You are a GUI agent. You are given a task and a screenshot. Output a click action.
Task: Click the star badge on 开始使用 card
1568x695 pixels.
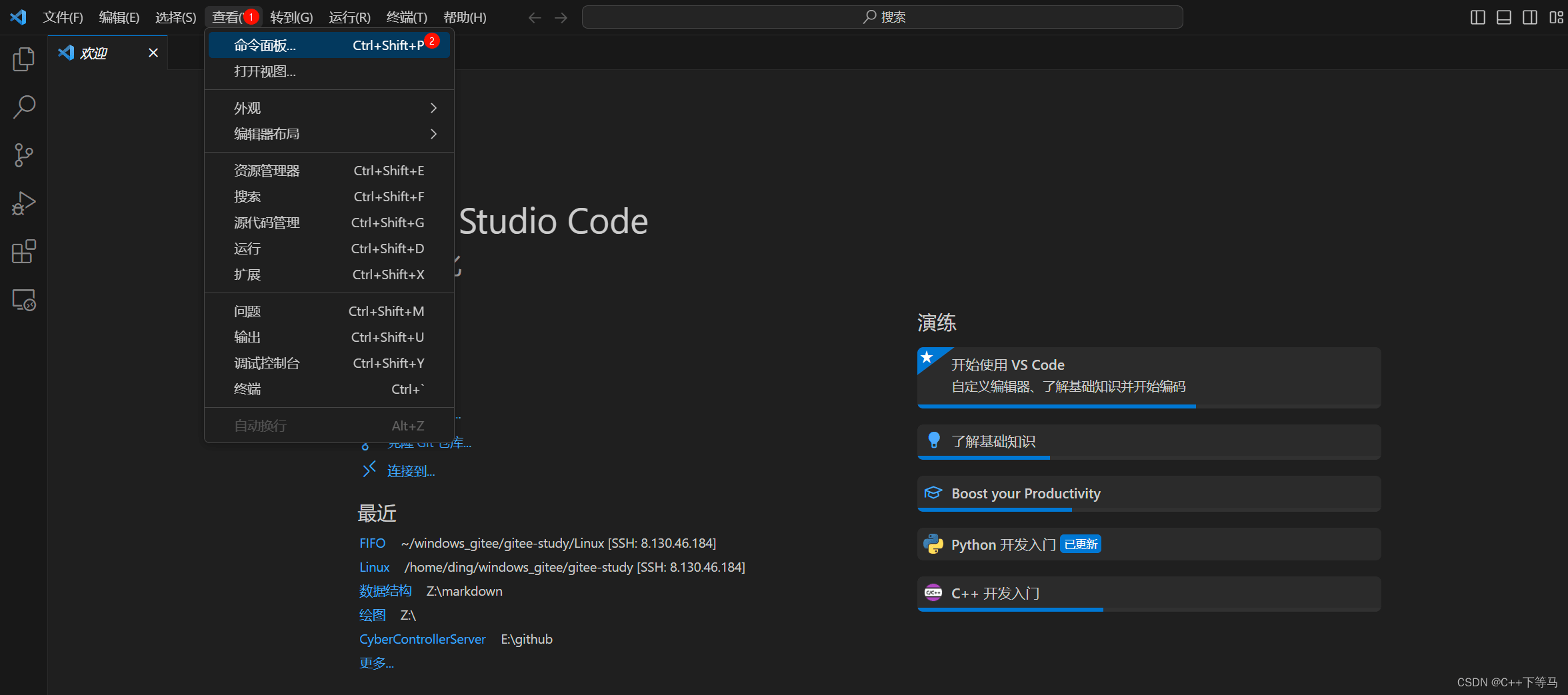coord(927,357)
